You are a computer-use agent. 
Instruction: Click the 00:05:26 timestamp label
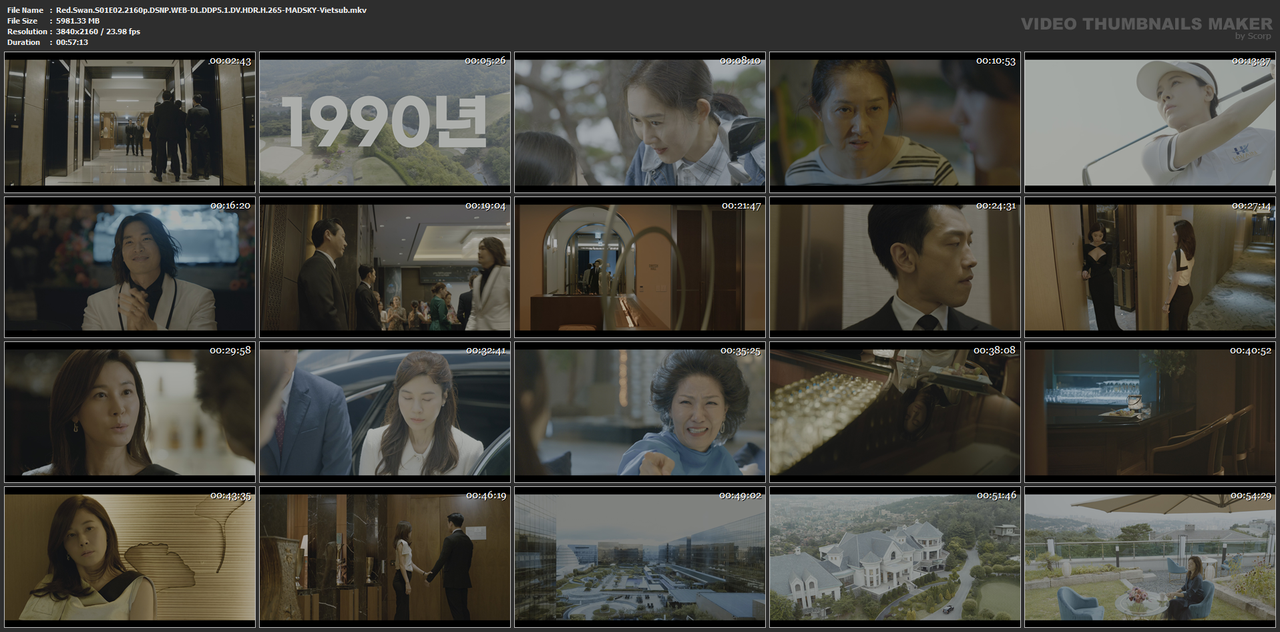pos(485,61)
